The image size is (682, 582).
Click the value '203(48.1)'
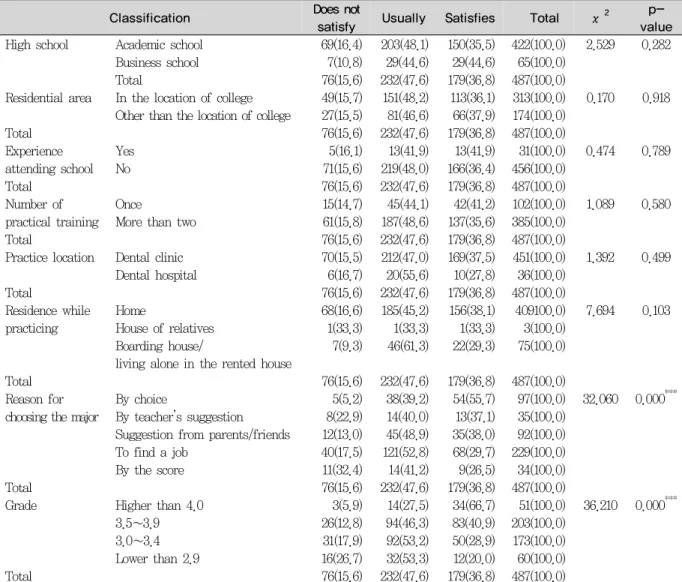pos(405,45)
